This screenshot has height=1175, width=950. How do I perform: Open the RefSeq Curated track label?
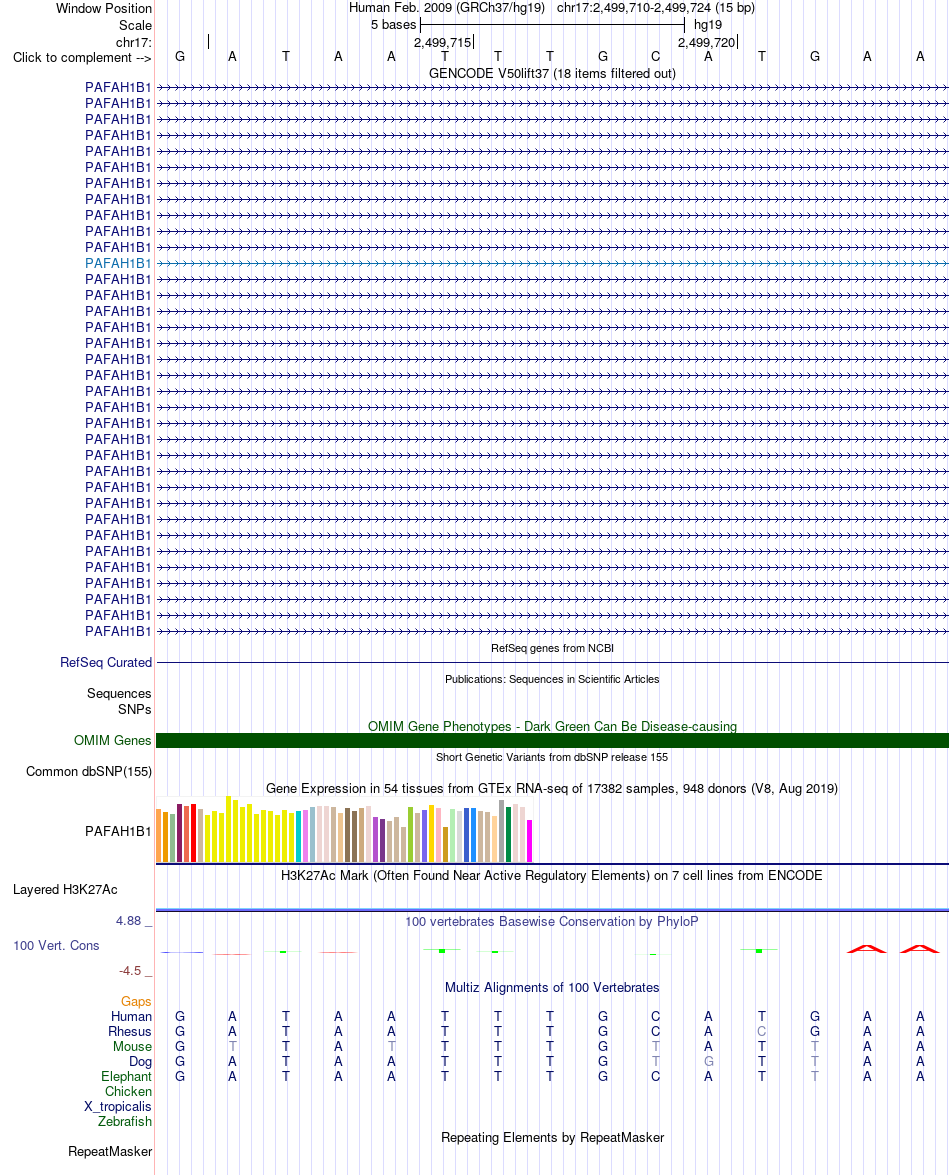click(106, 662)
